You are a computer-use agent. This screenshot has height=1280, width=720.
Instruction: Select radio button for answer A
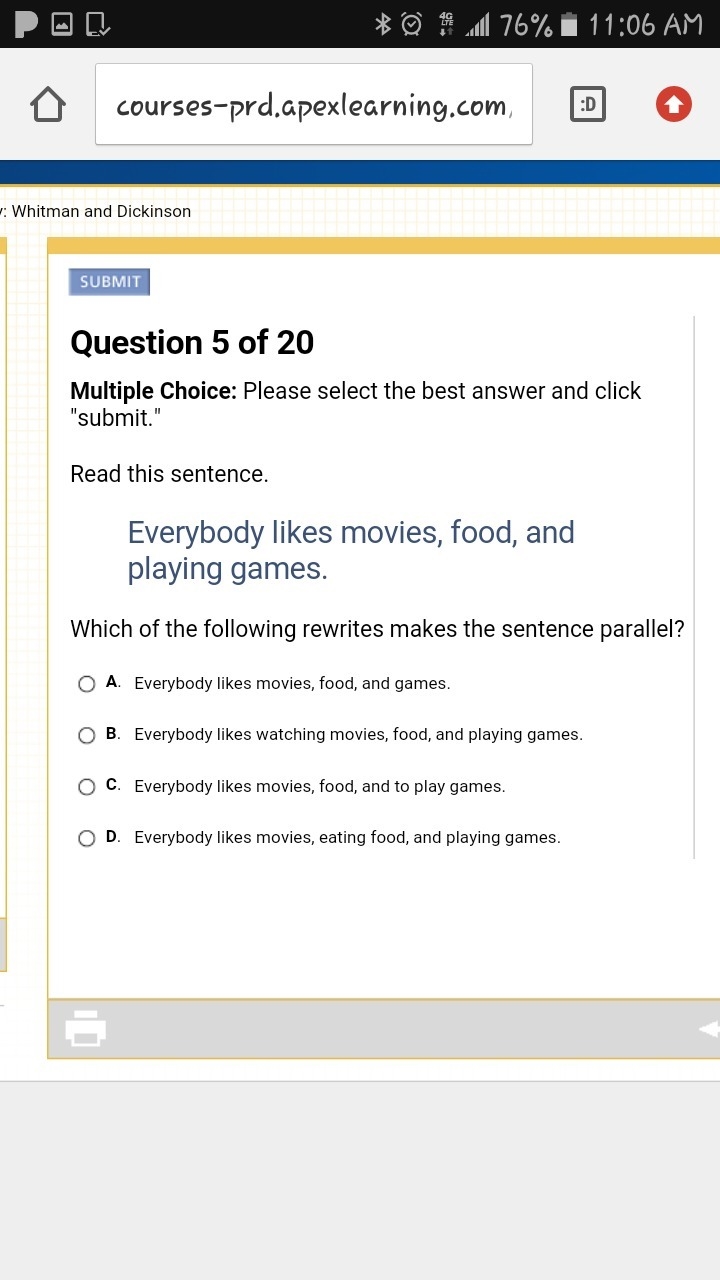point(87,684)
